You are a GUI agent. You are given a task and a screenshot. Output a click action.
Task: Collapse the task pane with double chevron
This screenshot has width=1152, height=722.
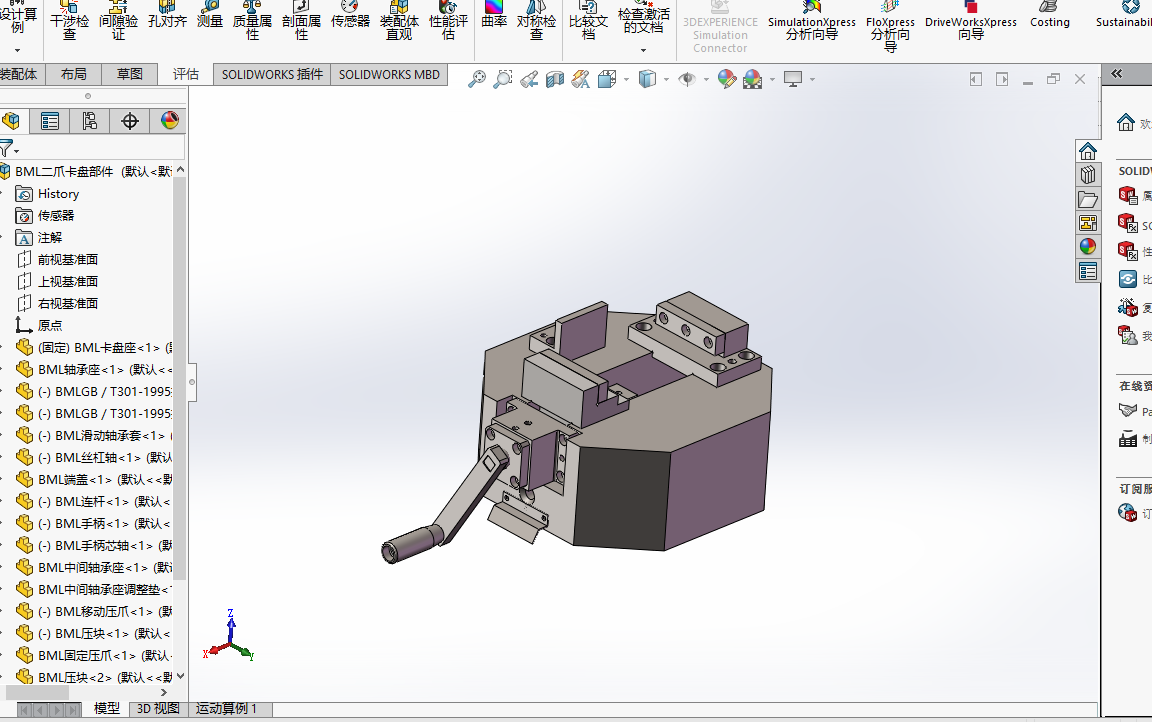click(1117, 73)
